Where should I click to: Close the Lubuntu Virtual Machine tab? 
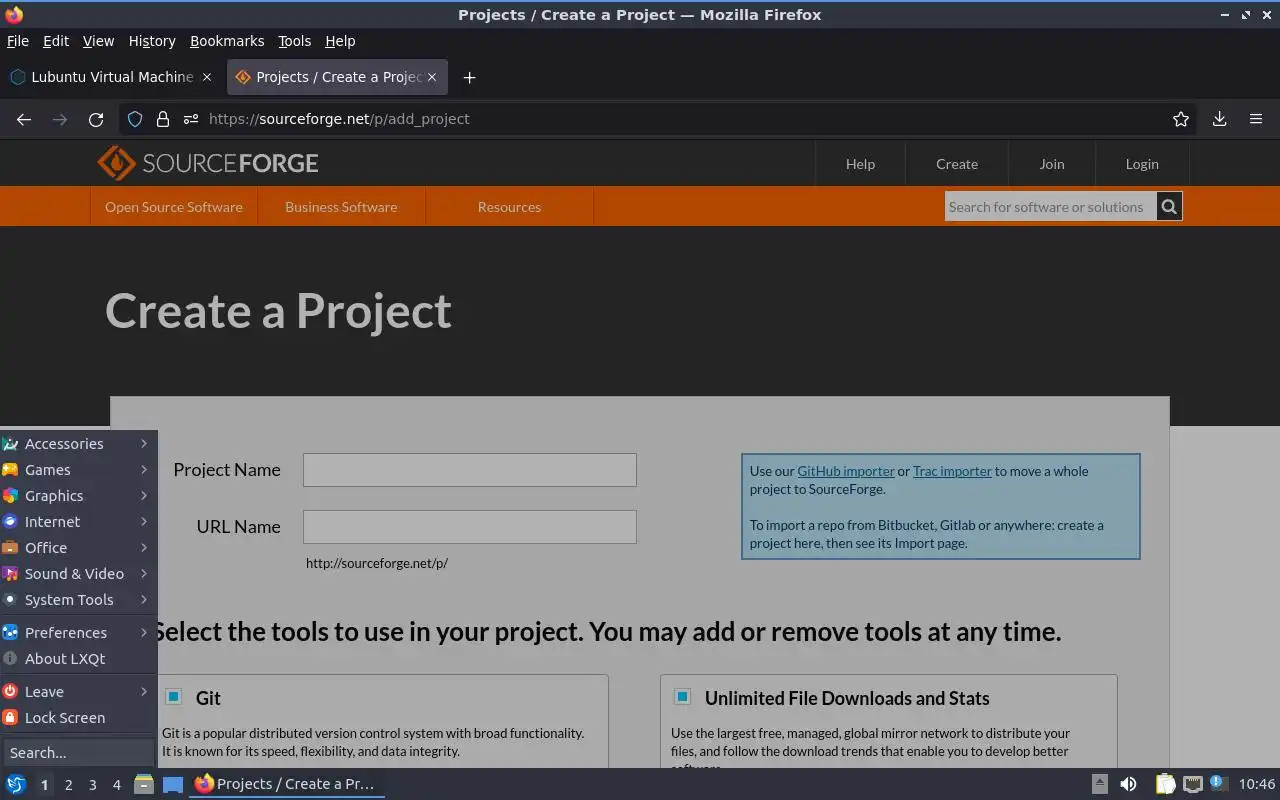tap(207, 77)
